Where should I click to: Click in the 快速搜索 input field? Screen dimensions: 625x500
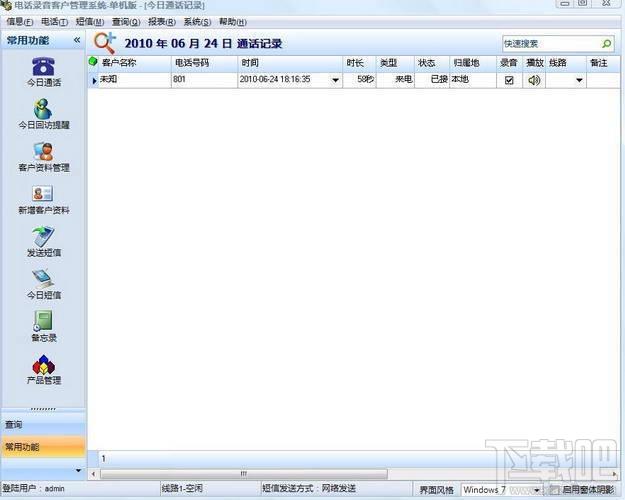pyautogui.click(x=552, y=43)
